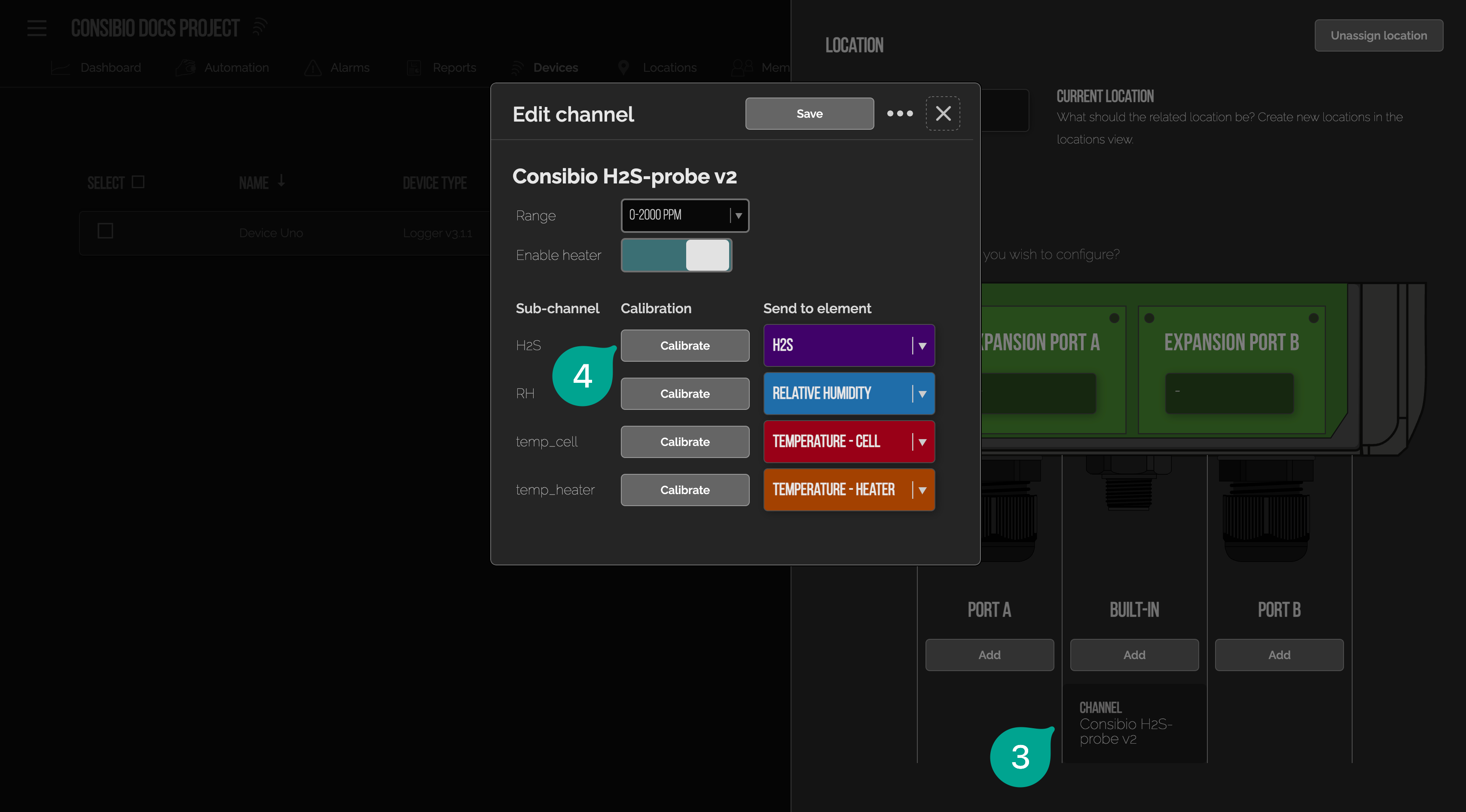Click the Device Type column header
Viewport: 1466px width, 812px height.
pos(434,183)
